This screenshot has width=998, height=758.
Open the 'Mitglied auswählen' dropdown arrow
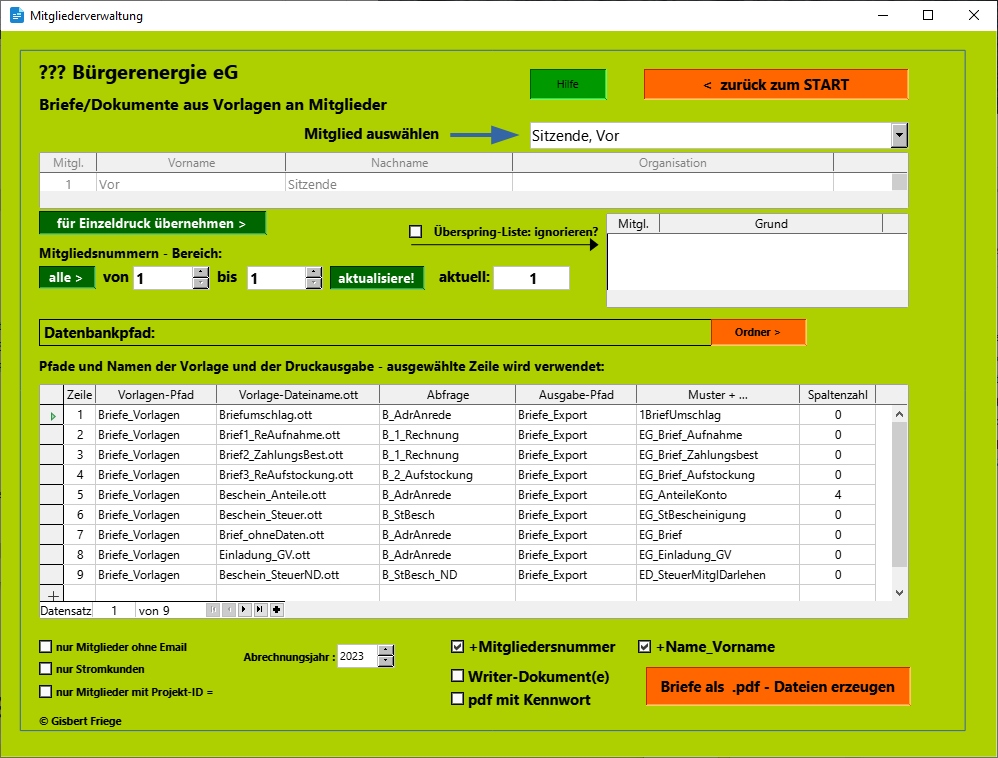tap(899, 136)
